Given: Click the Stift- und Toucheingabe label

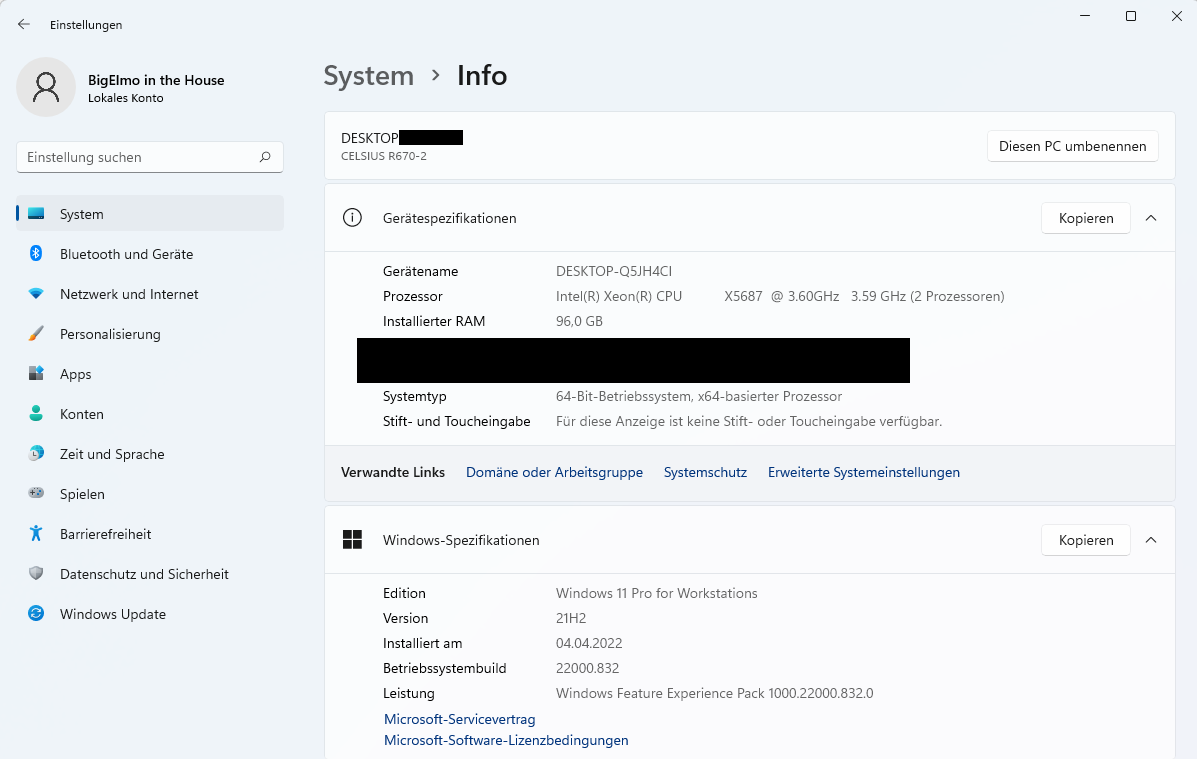Looking at the screenshot, I should (x=457, y=421).
